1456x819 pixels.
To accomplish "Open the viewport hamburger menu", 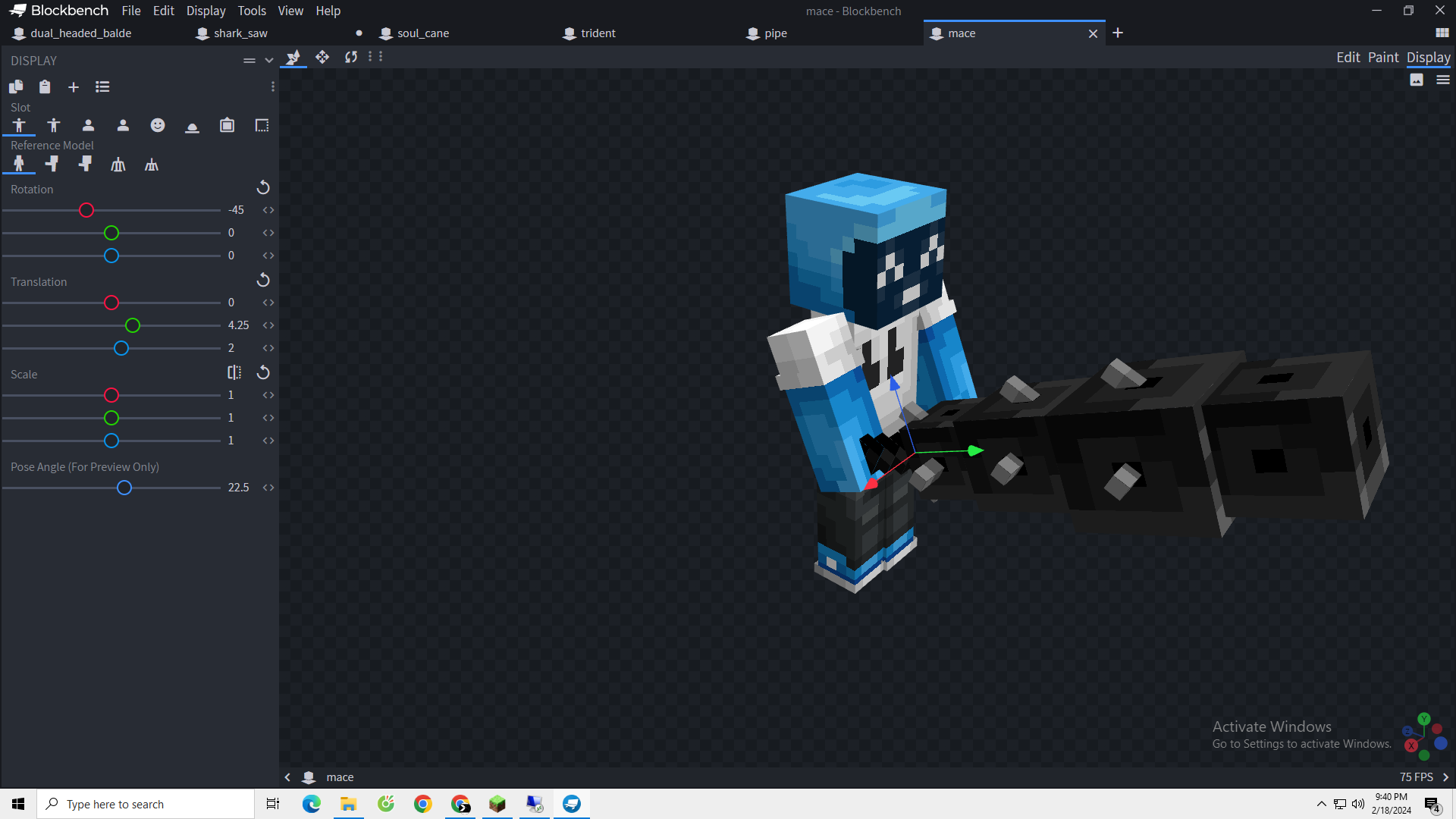I will click(x=1442, y=80).
